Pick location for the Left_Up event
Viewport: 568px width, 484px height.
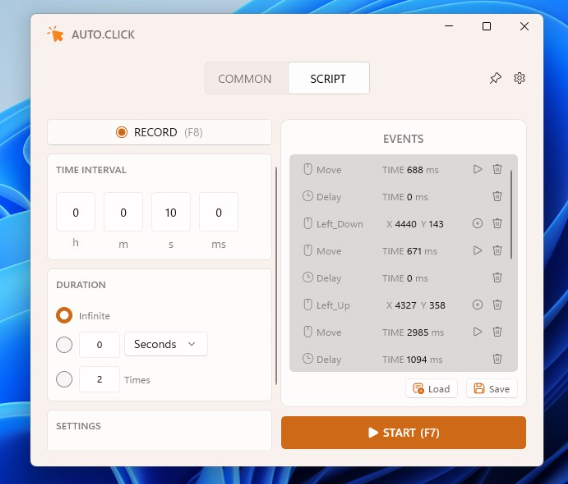point(477,305)
